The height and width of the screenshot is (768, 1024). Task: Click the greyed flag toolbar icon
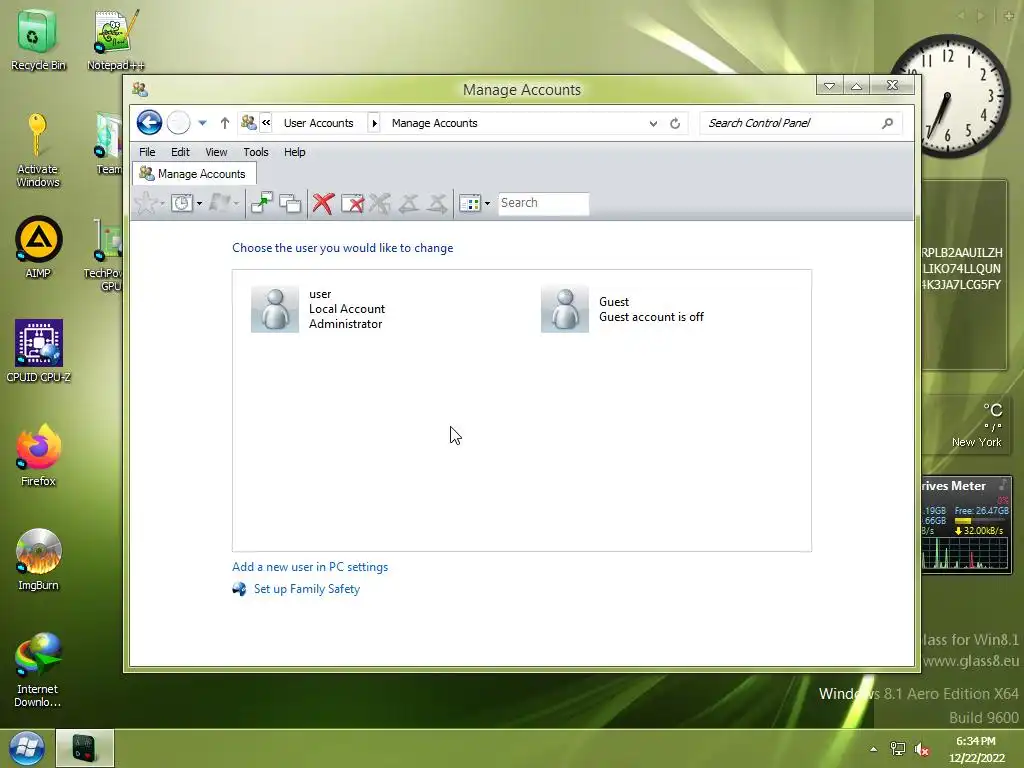(x=219, y=203)
